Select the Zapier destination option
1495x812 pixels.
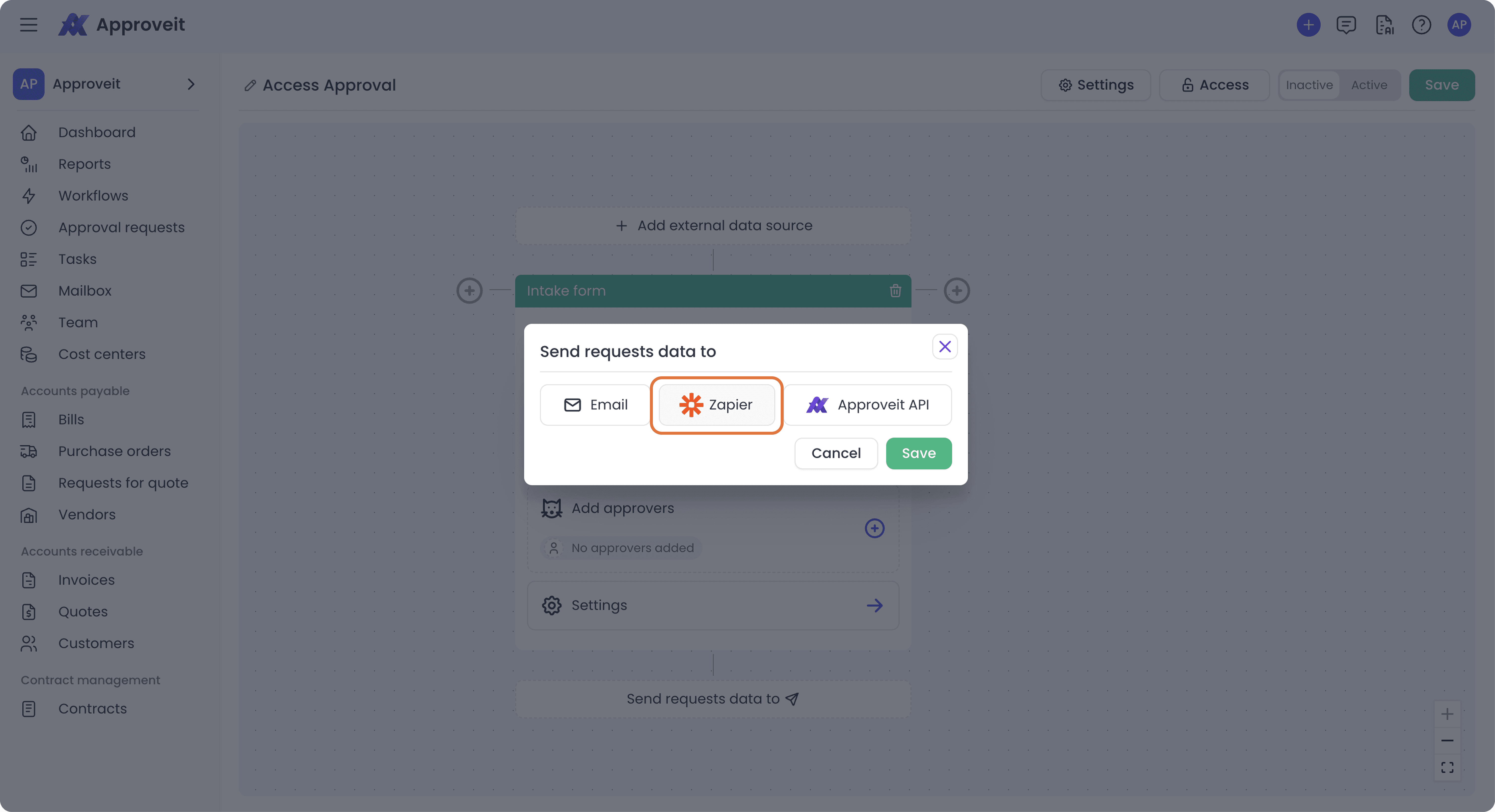pos(717,405)
